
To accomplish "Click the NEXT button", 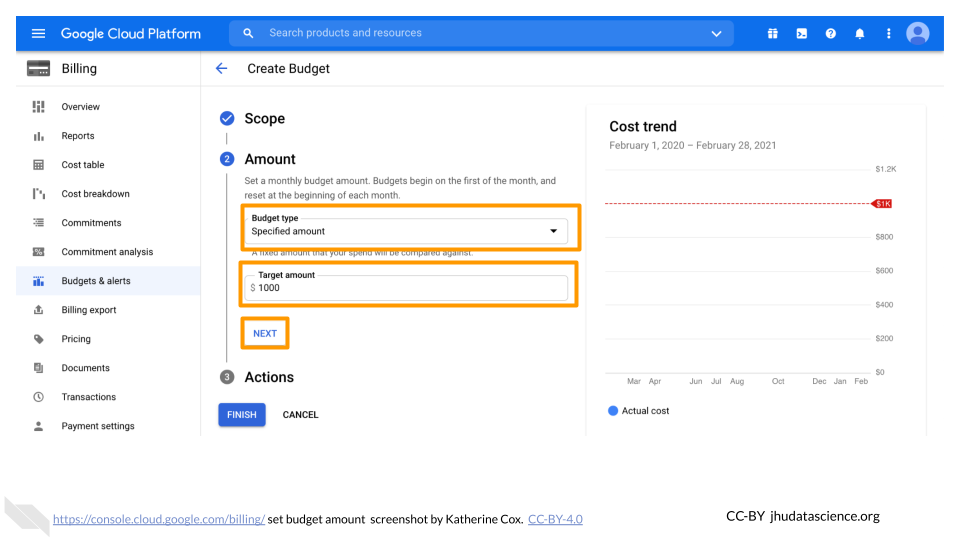I will 265,334.
